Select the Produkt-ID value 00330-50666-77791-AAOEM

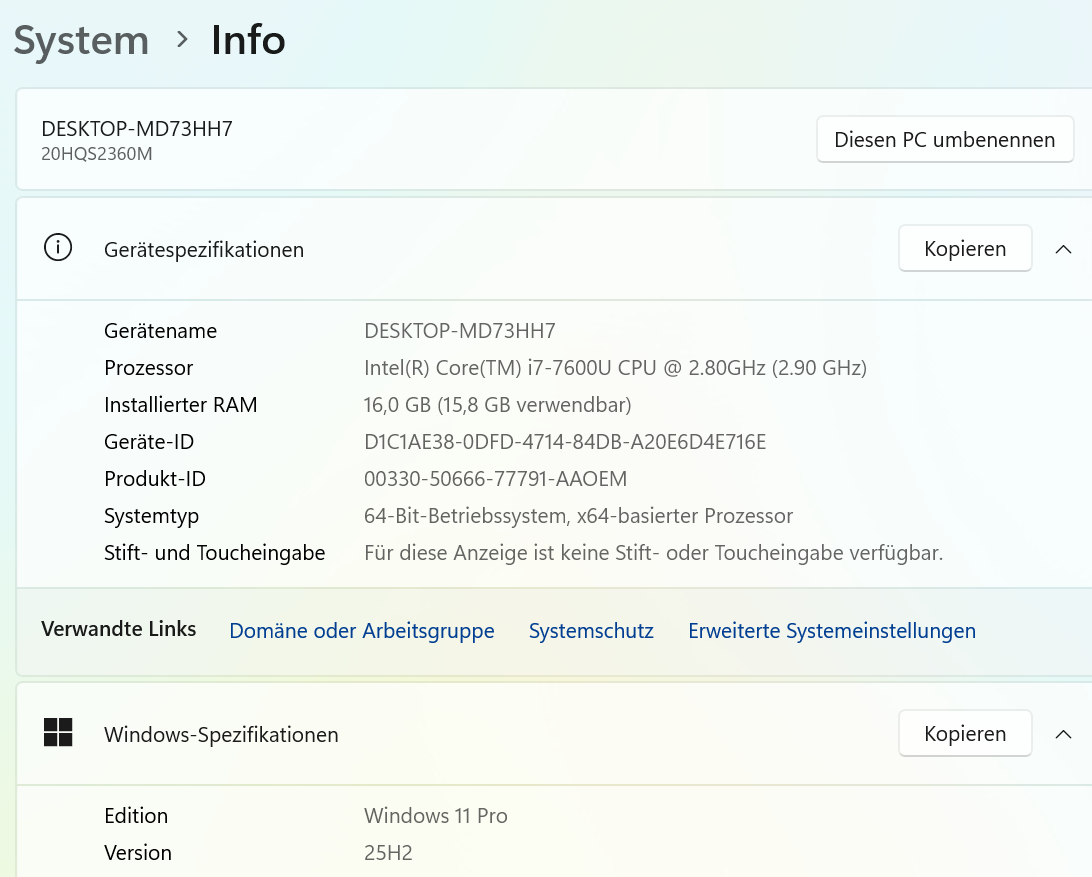click(495, 479)
